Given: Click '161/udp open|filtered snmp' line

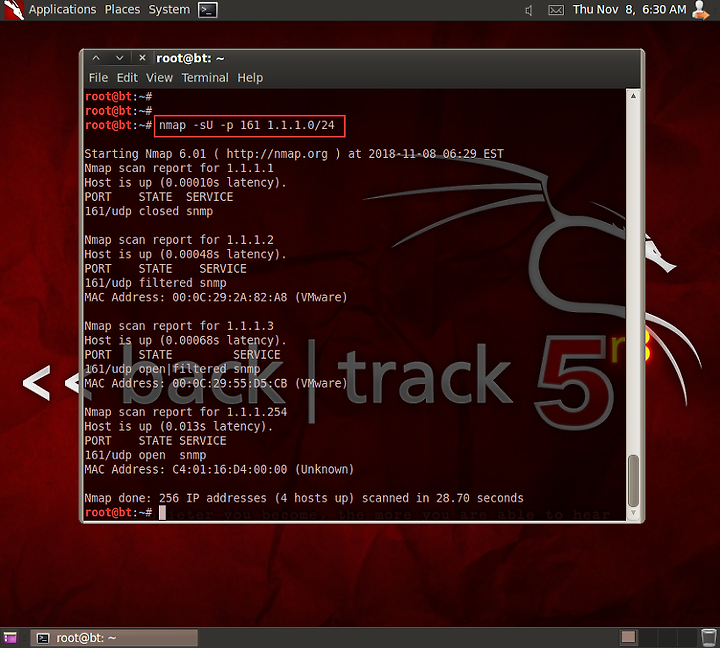Looking at the screenshot, I should [172, 369].
